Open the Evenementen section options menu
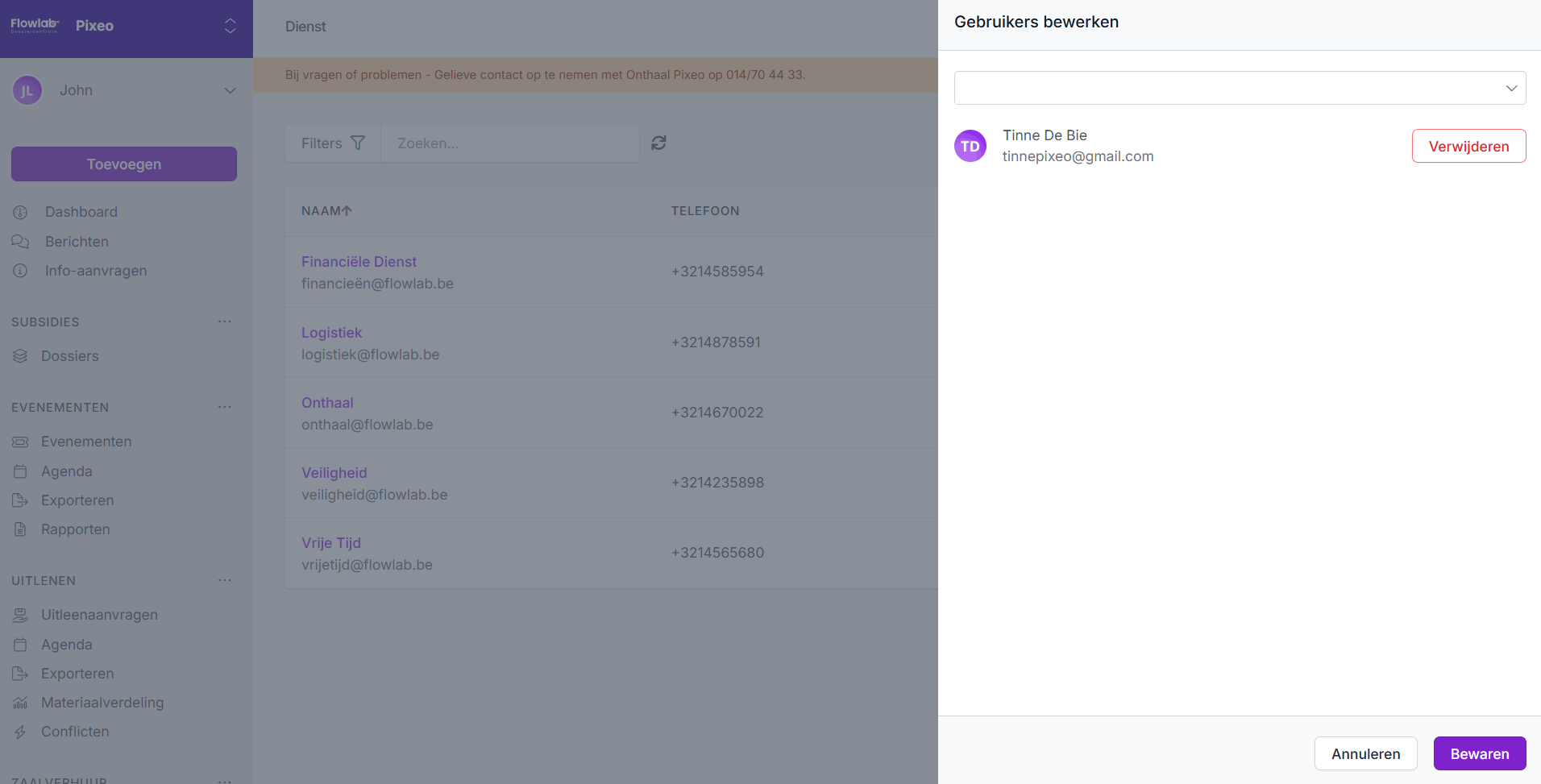 click(224, 407)
